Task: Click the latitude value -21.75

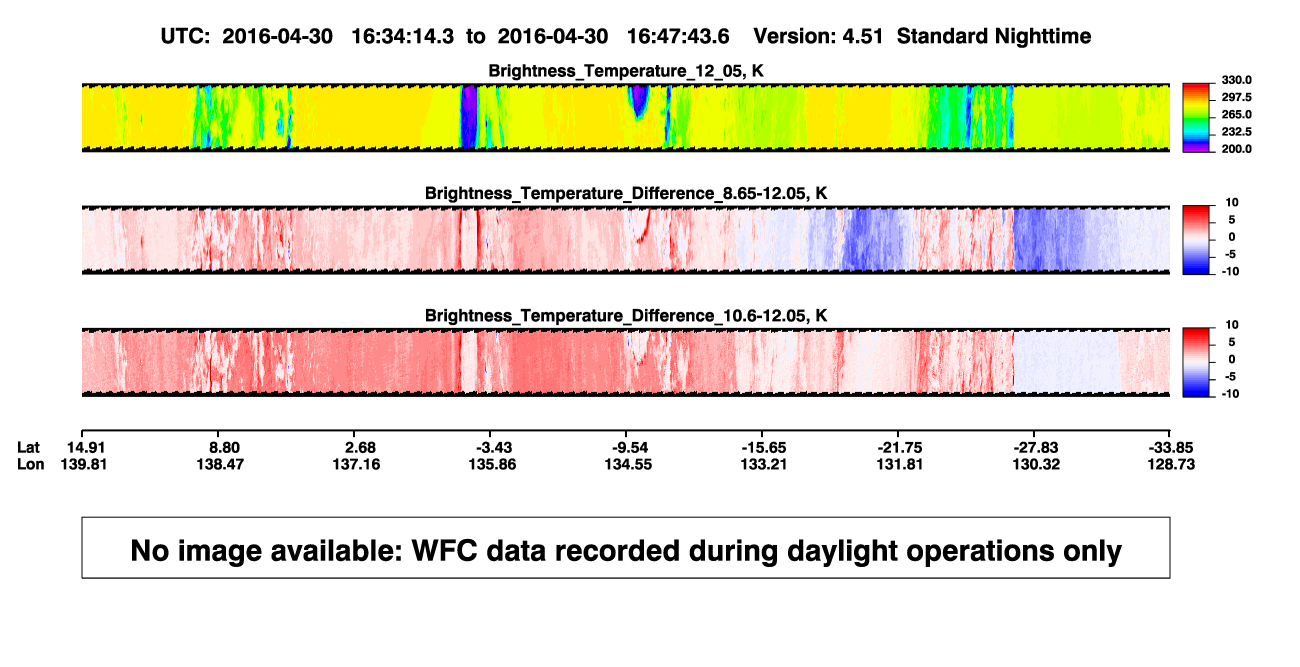Action: coord(899,447)
